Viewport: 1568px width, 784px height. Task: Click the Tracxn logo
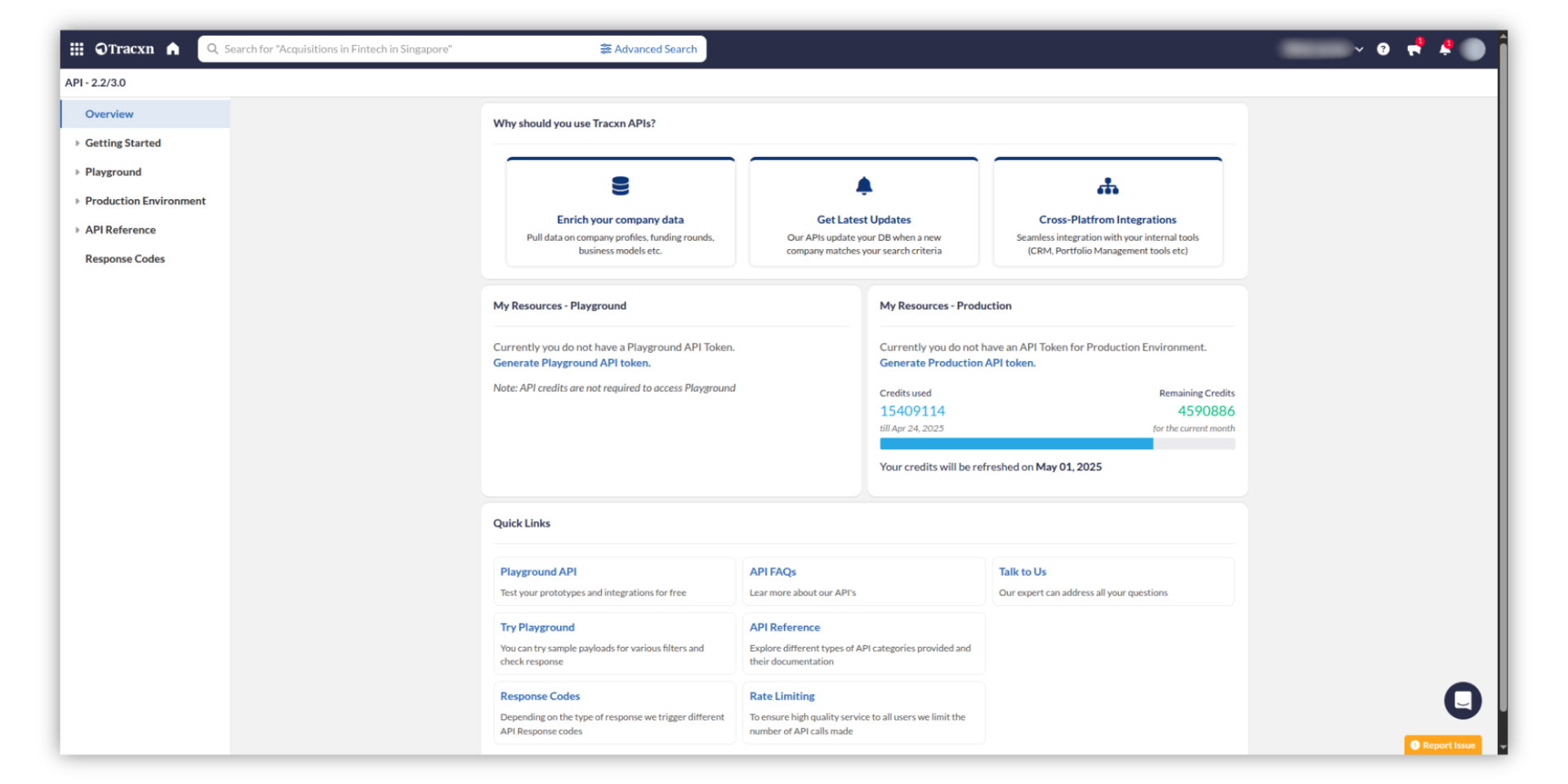click(125, 49)
